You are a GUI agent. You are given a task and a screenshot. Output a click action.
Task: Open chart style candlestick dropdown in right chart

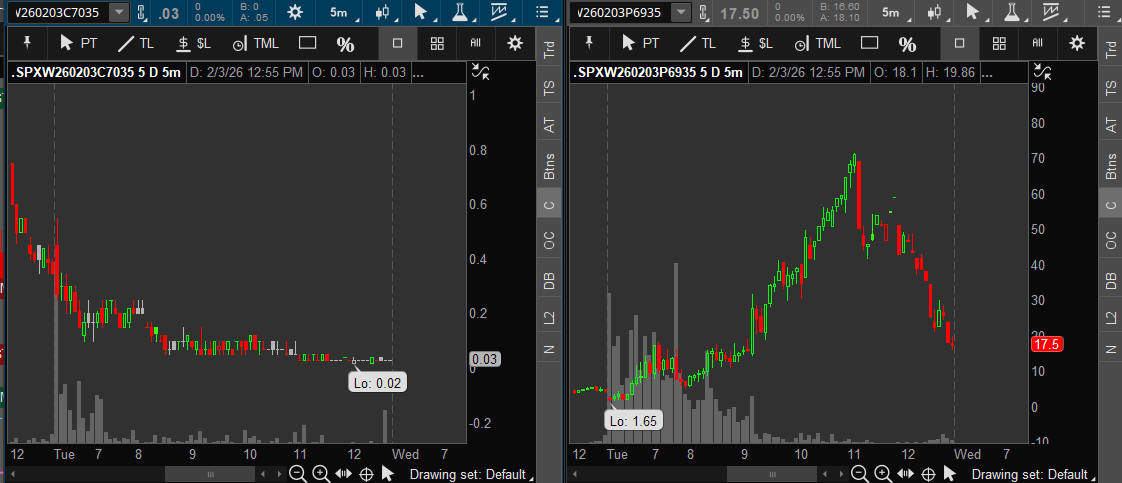click(940, 13)
